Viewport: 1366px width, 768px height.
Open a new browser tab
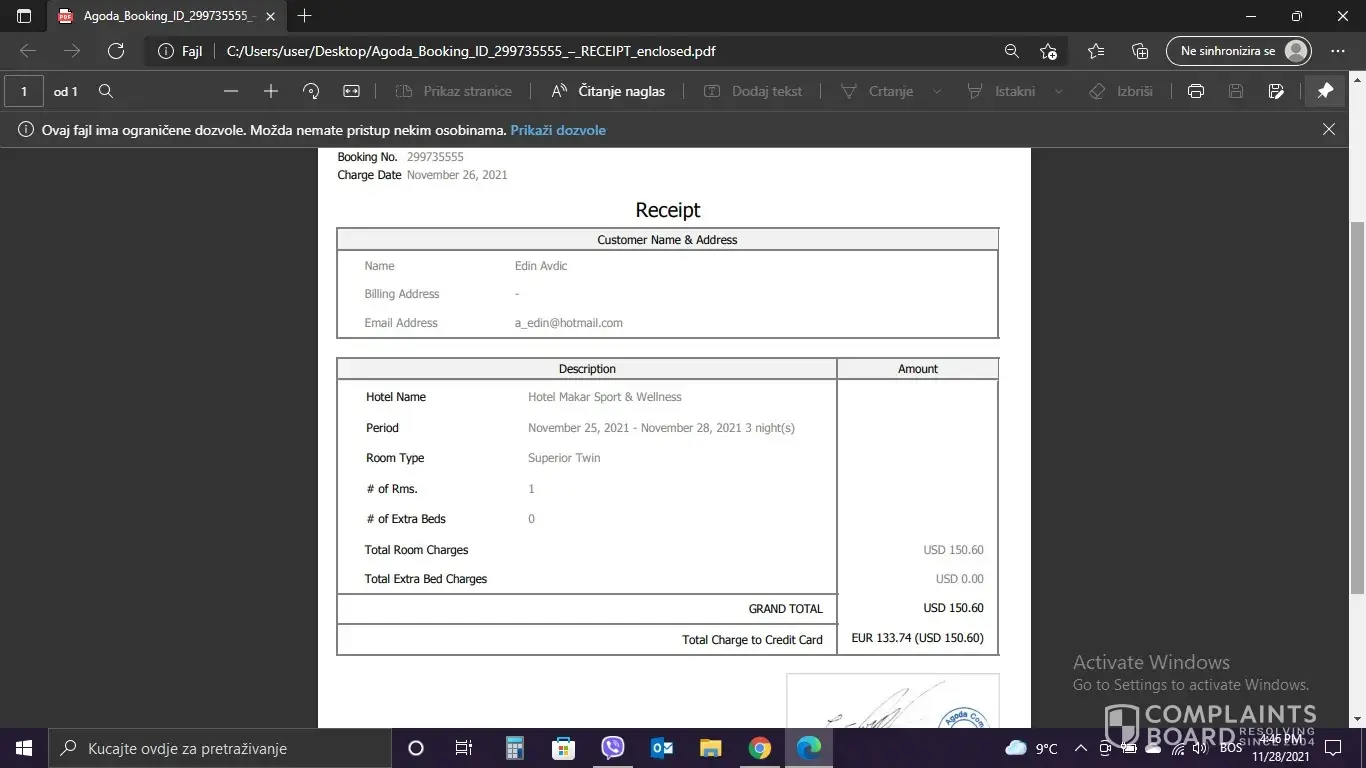(305, 16)
